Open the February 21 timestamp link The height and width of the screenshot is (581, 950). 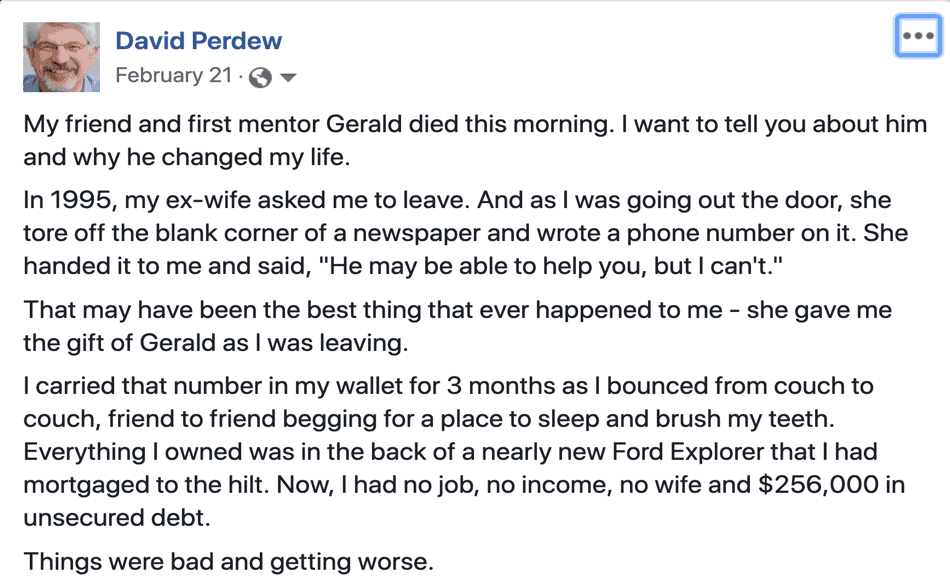coord(173,76)
